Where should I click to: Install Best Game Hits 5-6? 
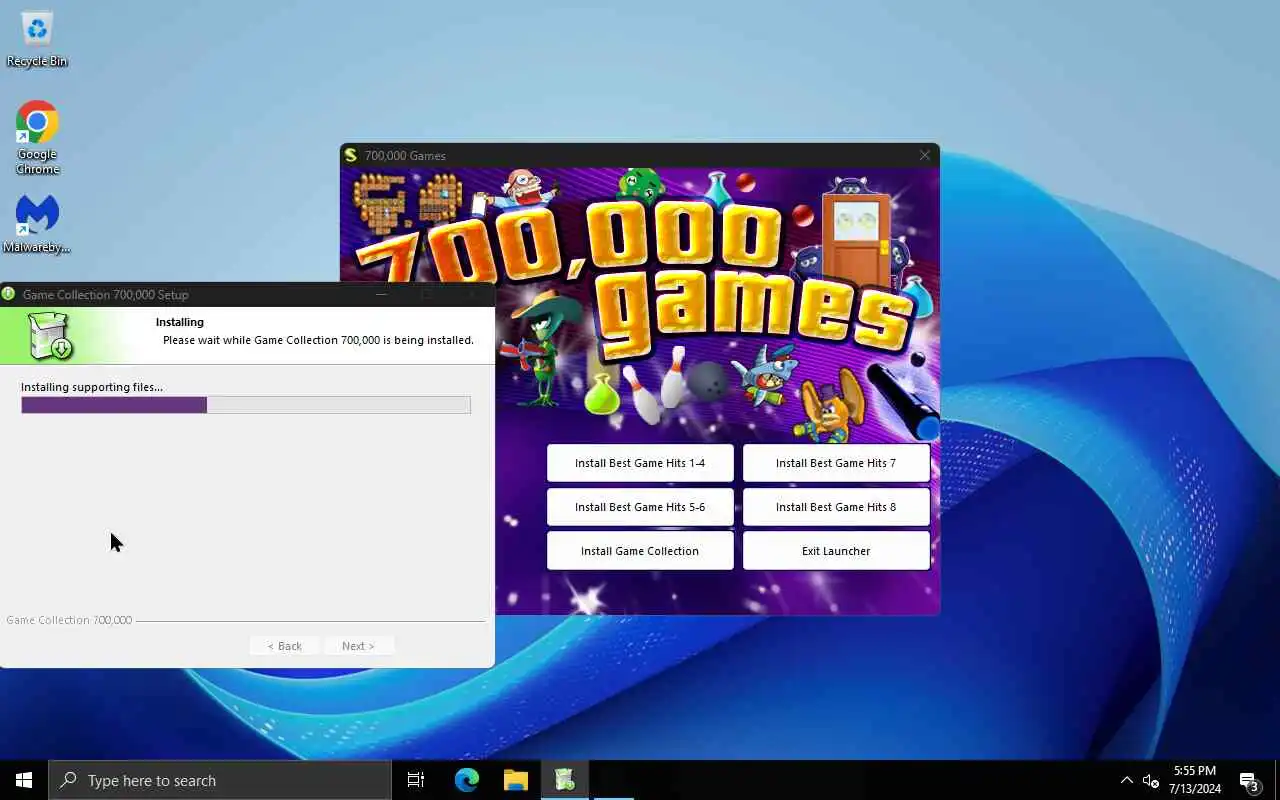click(640, 507)
